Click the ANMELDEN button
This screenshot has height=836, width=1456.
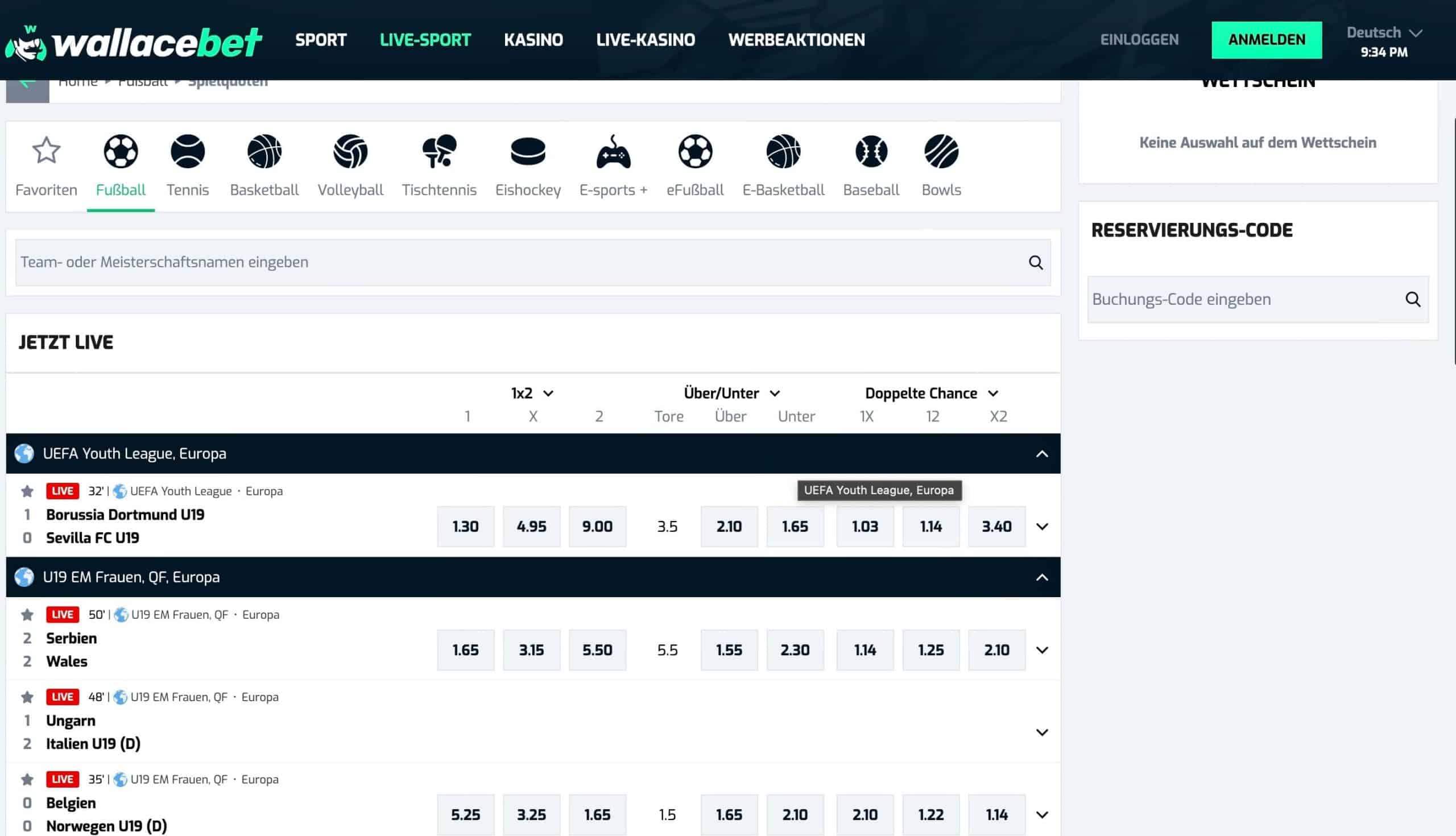[x=1266, y=40]
